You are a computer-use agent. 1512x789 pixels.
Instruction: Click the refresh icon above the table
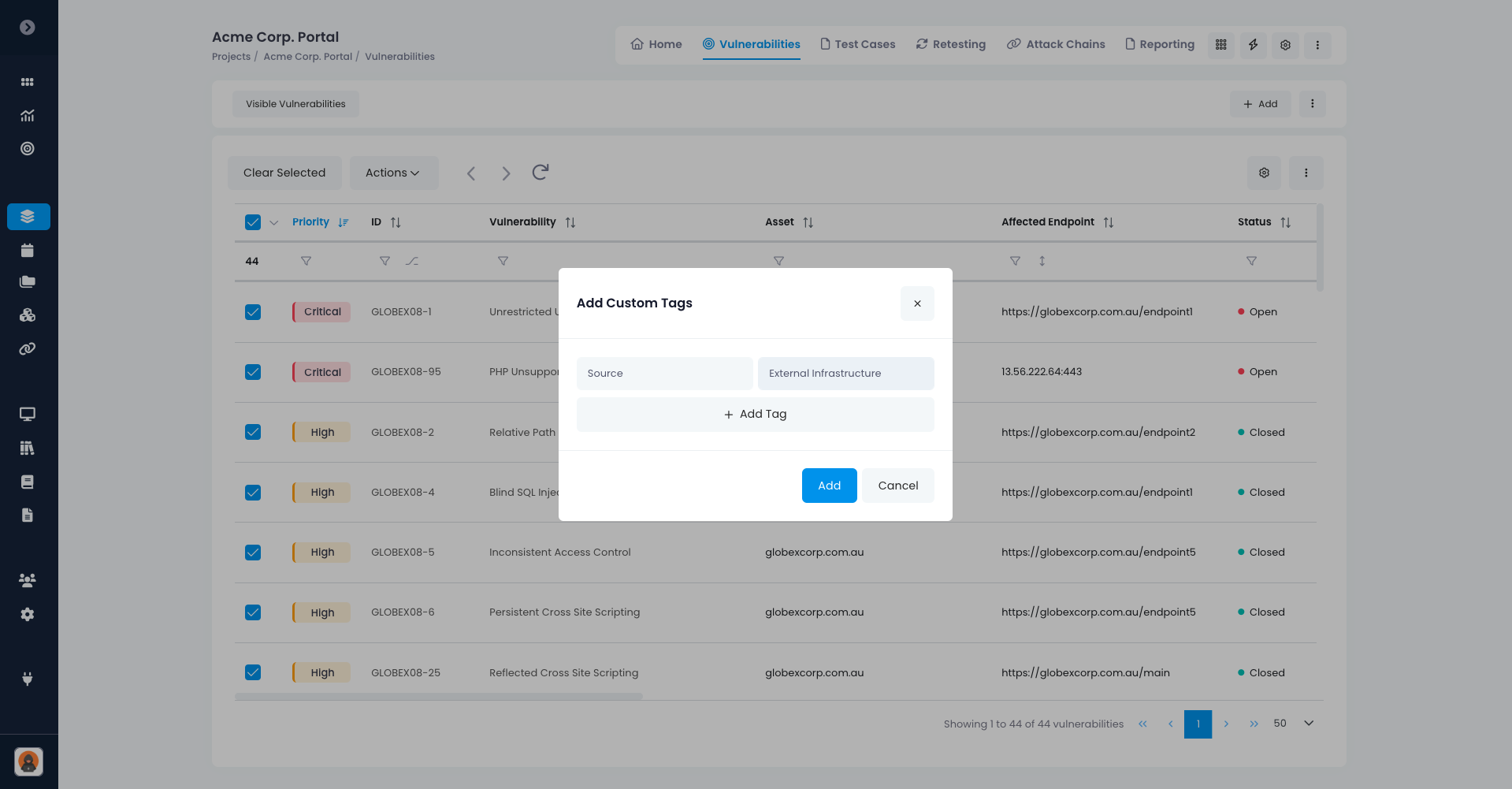540,172
